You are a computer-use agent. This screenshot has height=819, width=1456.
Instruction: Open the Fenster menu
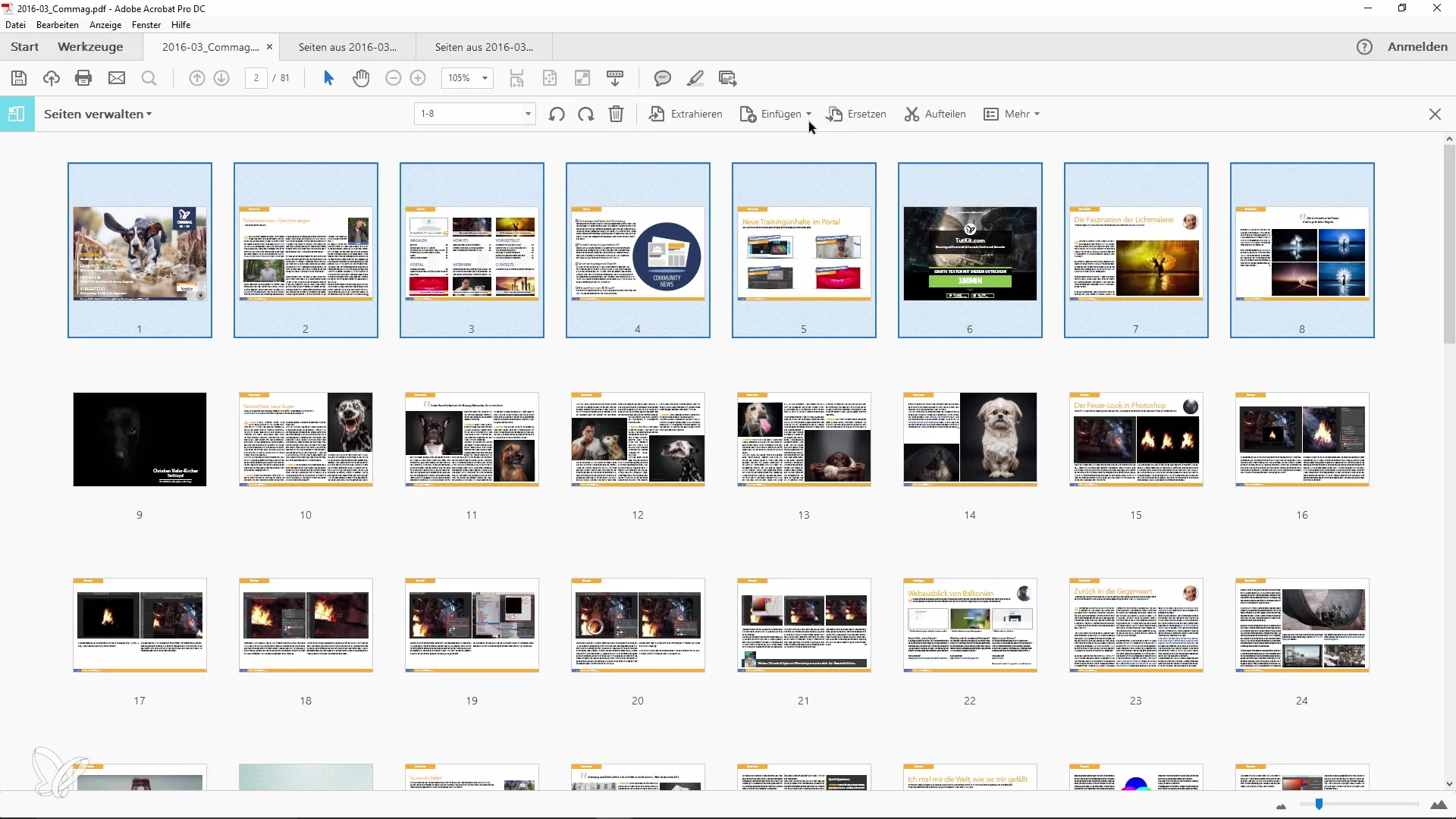tap(146, 25)
